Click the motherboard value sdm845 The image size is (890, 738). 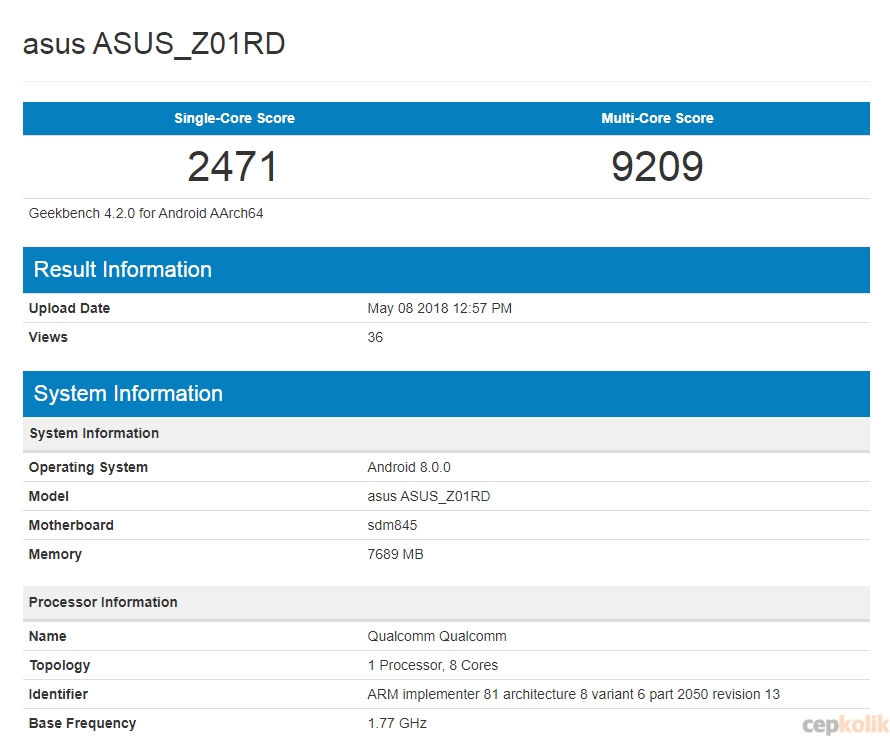[392, 525]
